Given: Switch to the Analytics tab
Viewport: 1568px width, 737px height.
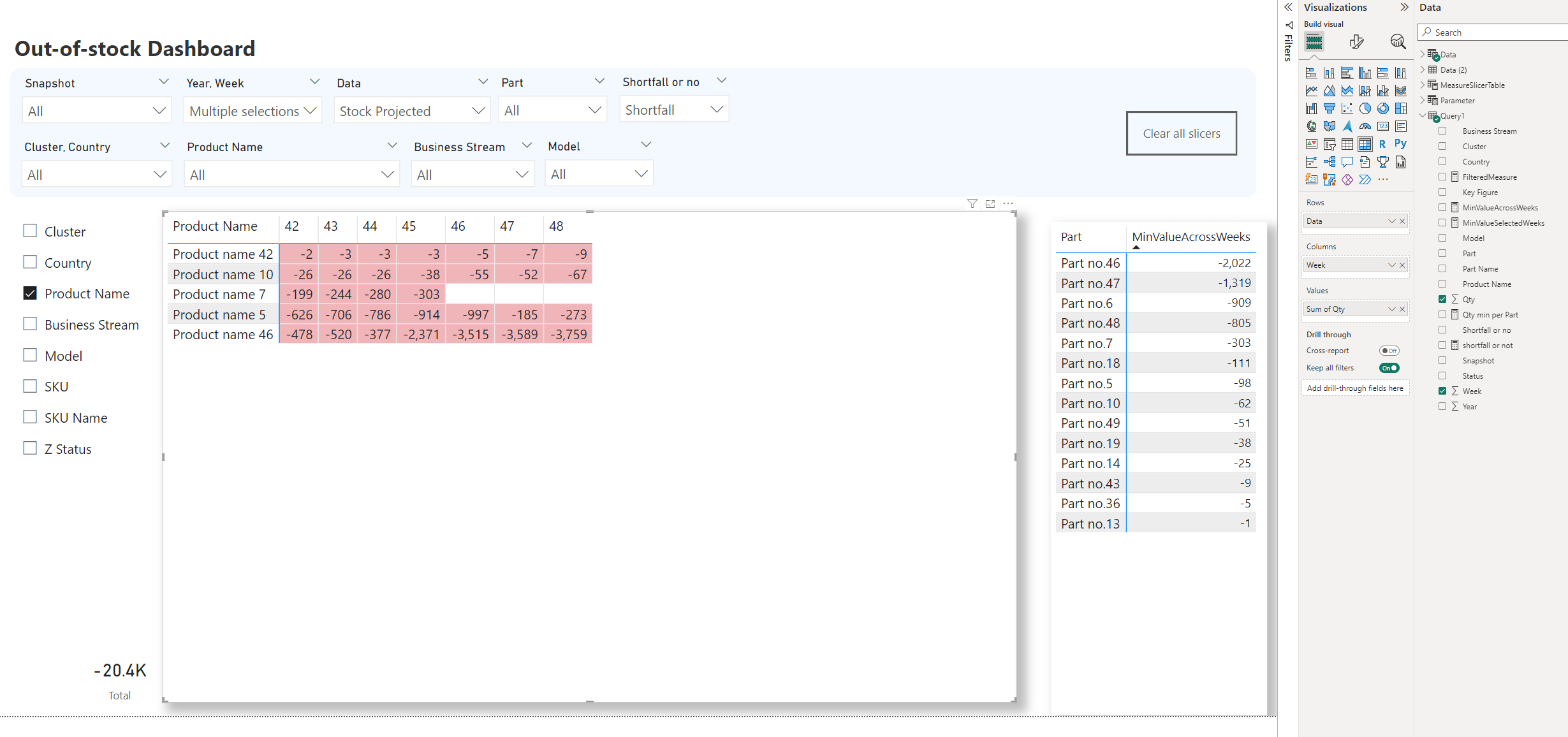Looking at the screenshot, I should (x=1398, y=42).
